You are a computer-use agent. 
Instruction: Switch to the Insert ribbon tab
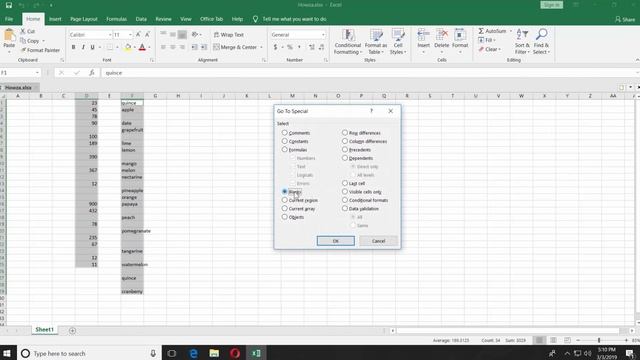tap(55, 19)
